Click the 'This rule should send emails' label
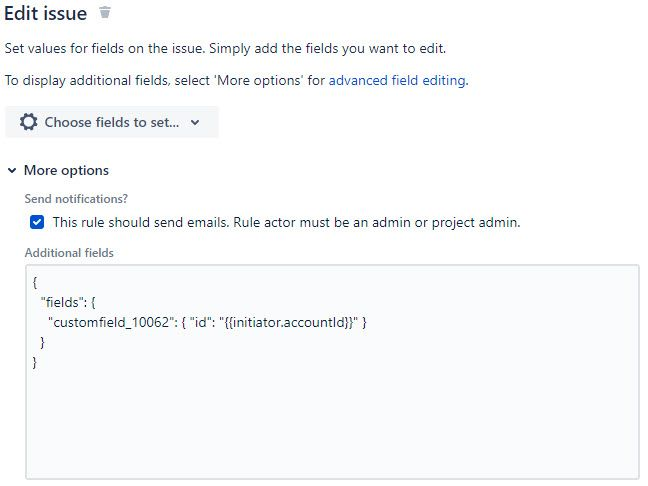The height and width of the screenshot is (486, 648). tap(286, 222)
